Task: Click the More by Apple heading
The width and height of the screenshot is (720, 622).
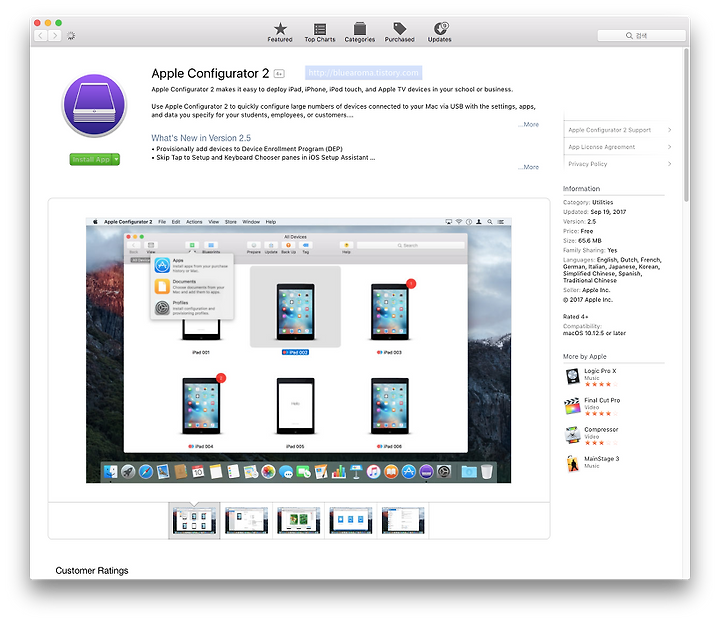Action: click(585, 357)
